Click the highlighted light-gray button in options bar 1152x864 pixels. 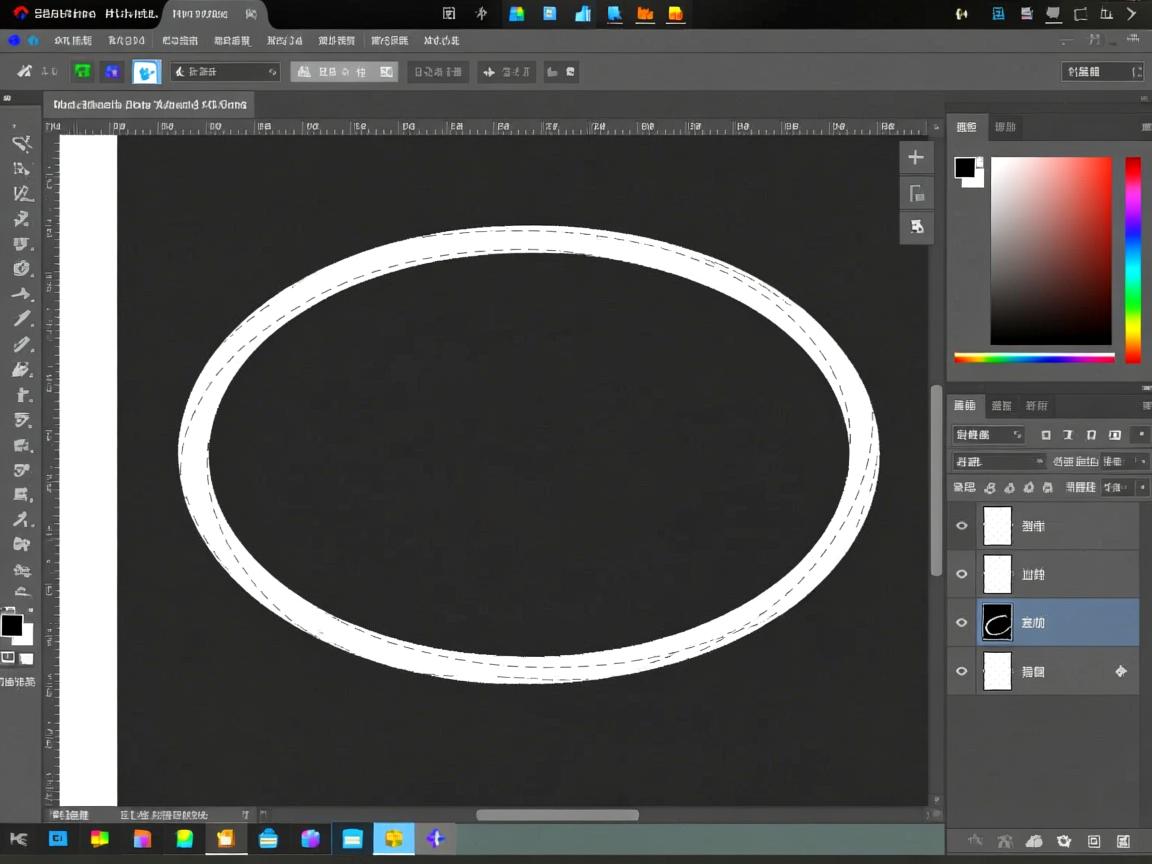pyautogui.click(x=343, y=72)
